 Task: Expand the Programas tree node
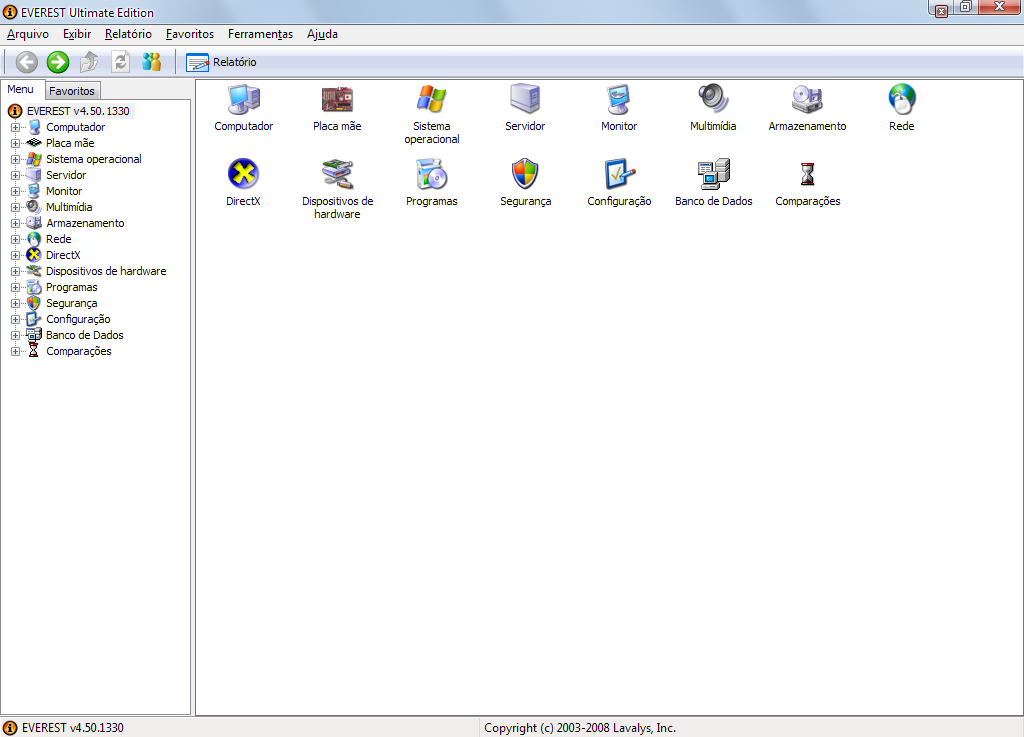tap(15, 287)
